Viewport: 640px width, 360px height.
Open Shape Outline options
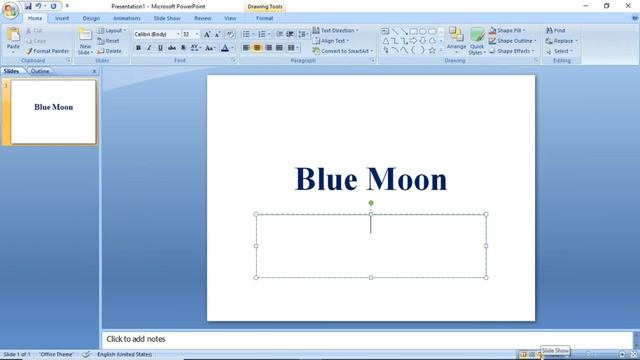pyautogui.click(x=513, y=41)
